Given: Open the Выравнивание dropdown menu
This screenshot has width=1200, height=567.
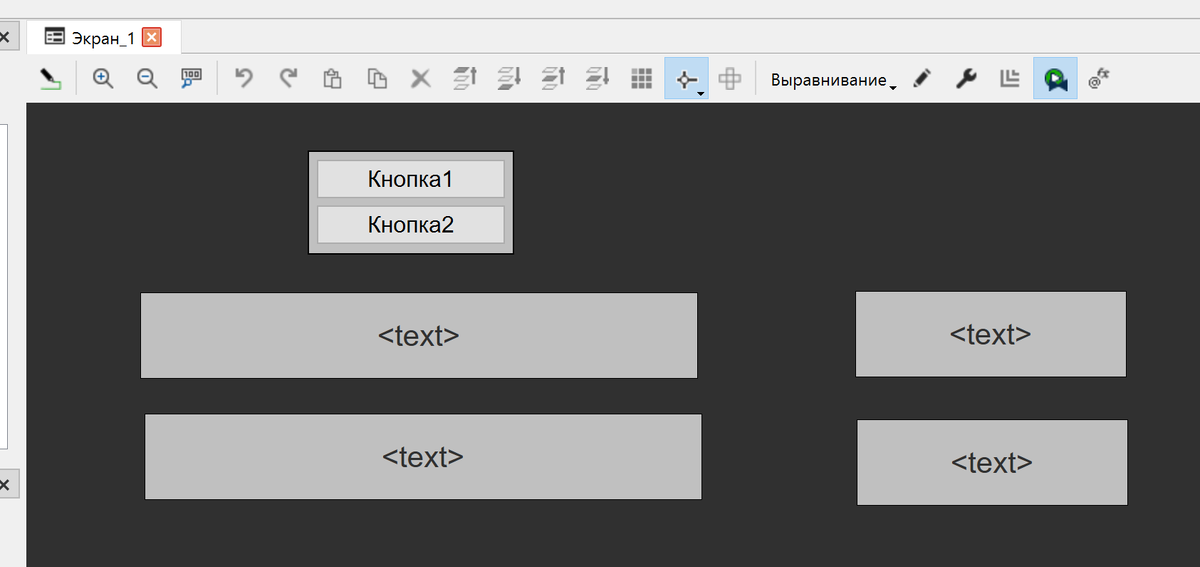Looking at the screenshot, I should click(x=833, y=80).
